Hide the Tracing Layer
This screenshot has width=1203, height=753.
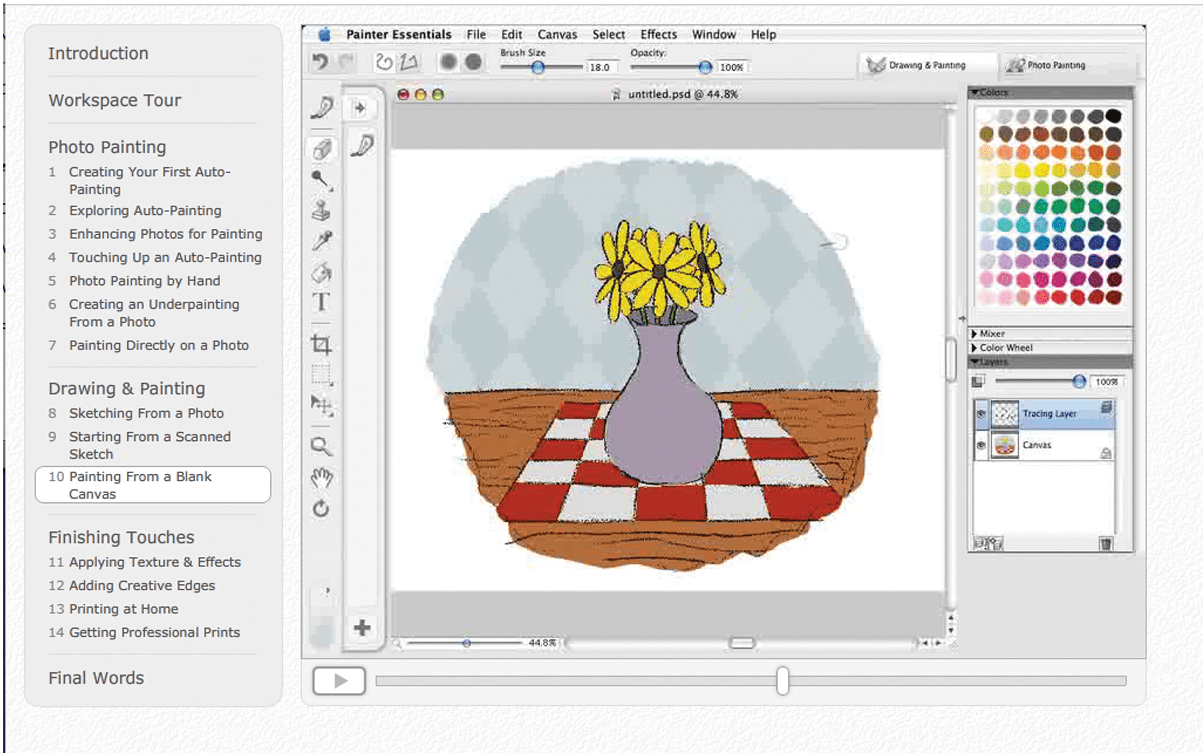[x=983, y=413]
